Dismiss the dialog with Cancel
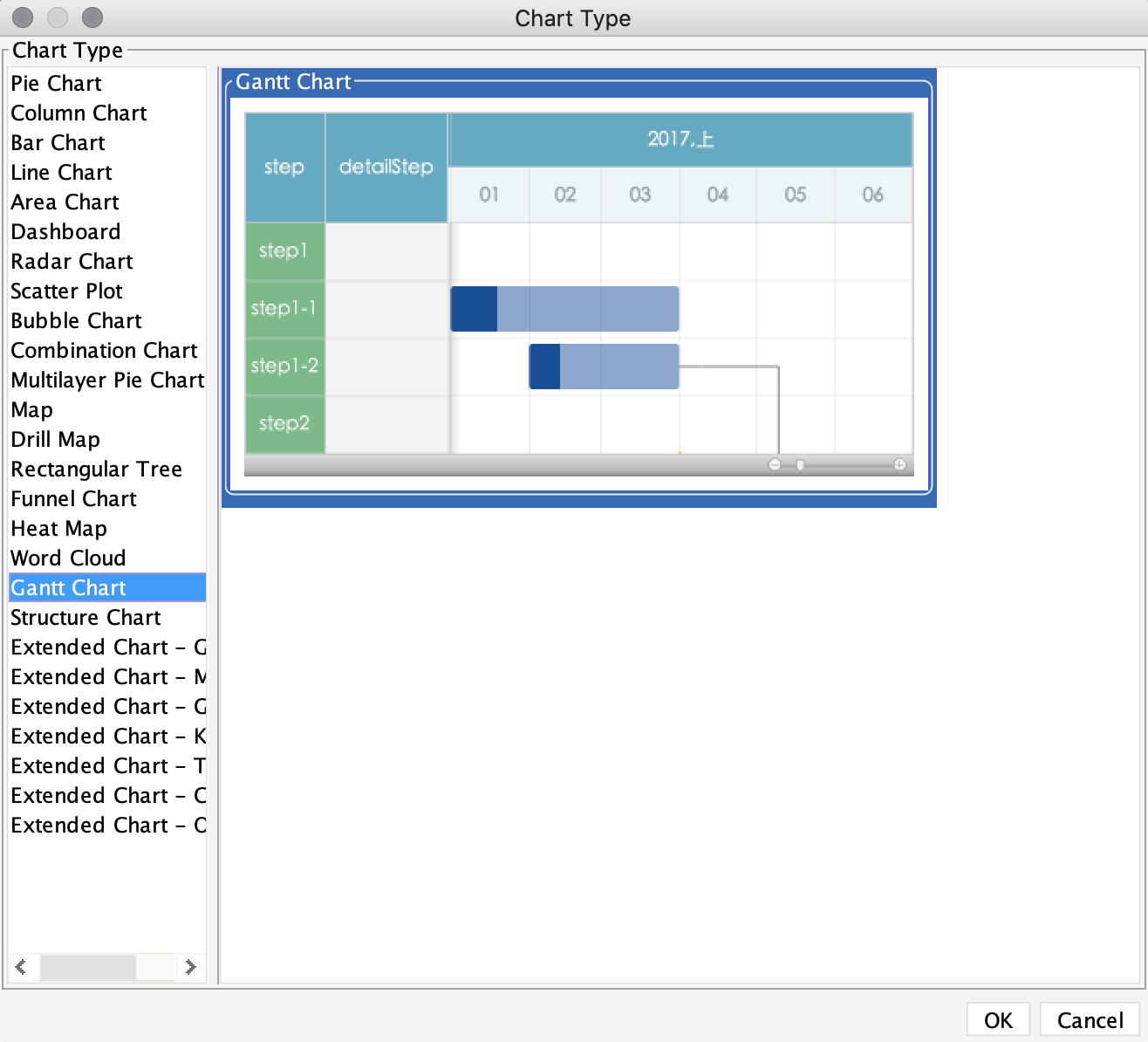The height and width of the screenshot is (1042, 1148). tap(1089, 1019)
